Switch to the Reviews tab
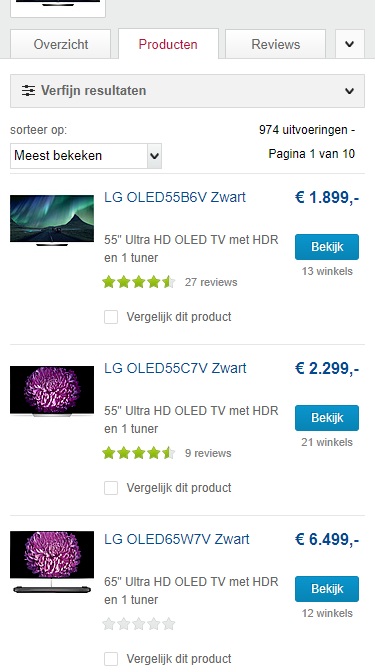This screenshot has height=667, width=375. tap(276, 44)
